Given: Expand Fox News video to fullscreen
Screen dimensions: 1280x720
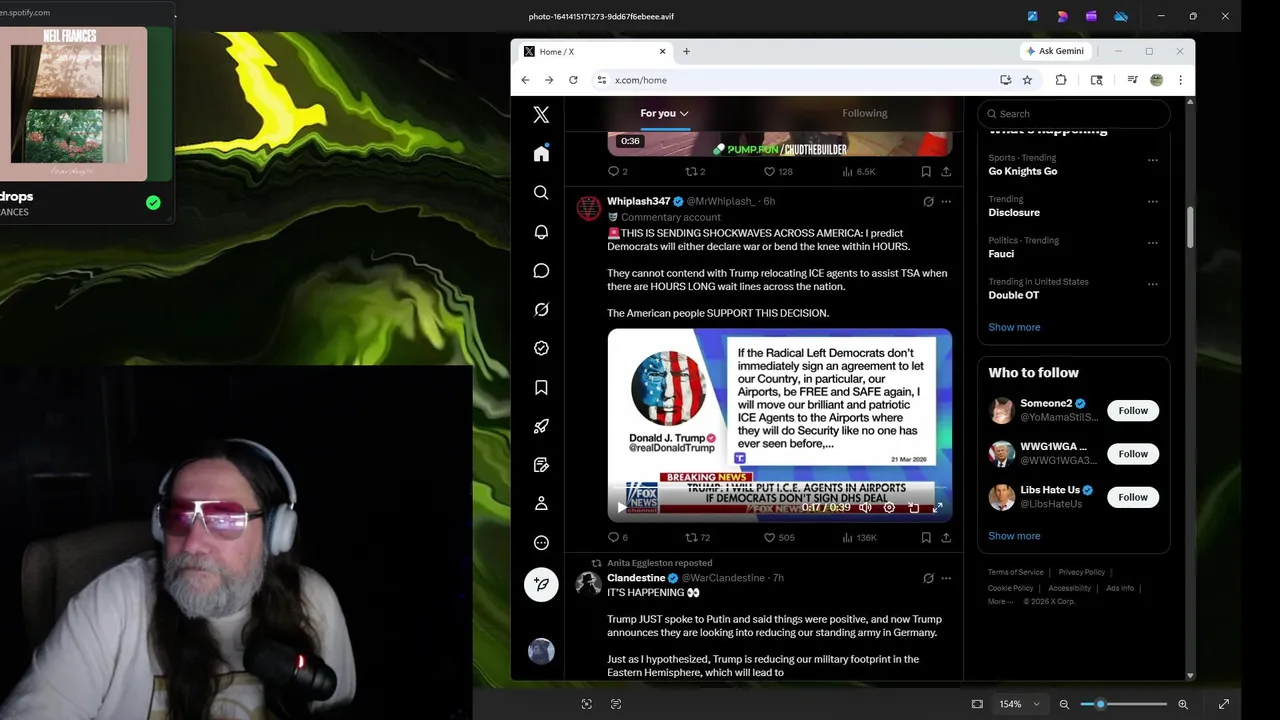Looking at the screenshot, I should [937, 508].
